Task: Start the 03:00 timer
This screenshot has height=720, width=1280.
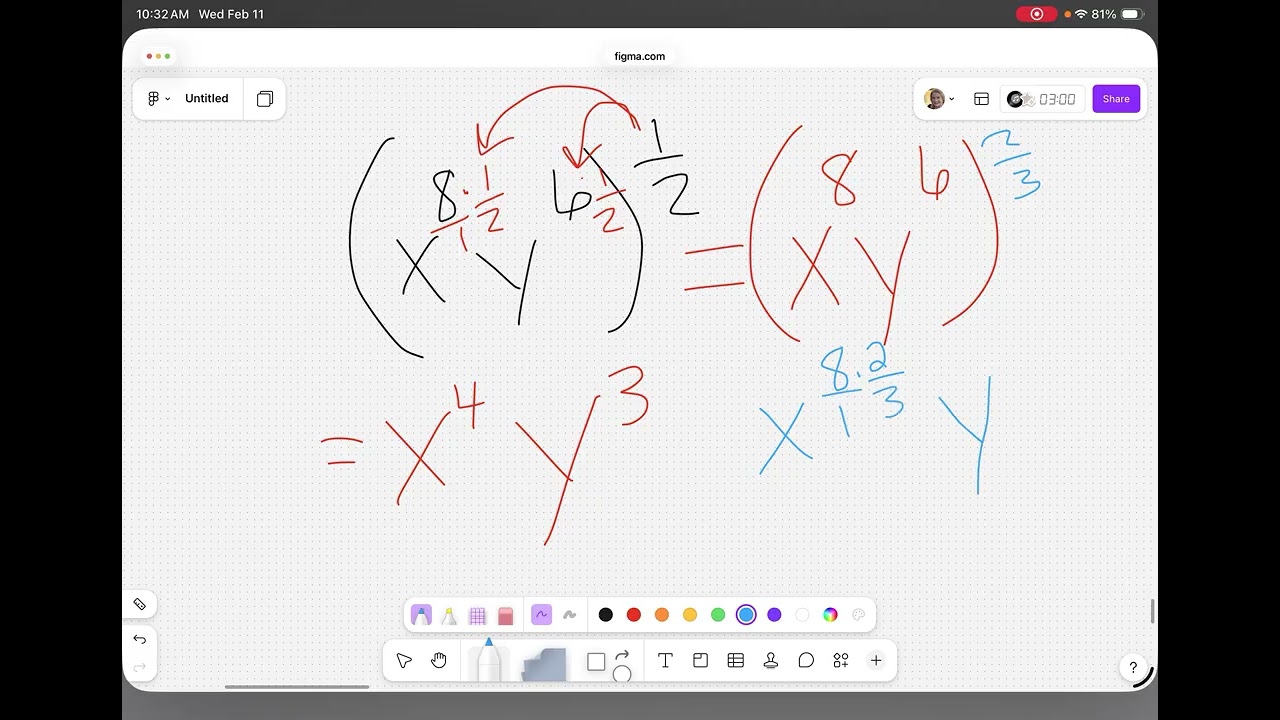Action: coord(1057,99)
